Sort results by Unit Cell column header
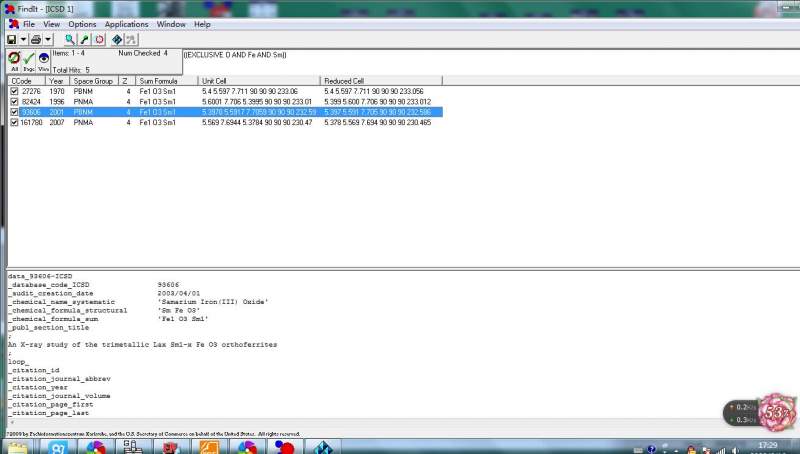Image resolution: width=800 pixels, height=454 pixels. click(259, 81)
